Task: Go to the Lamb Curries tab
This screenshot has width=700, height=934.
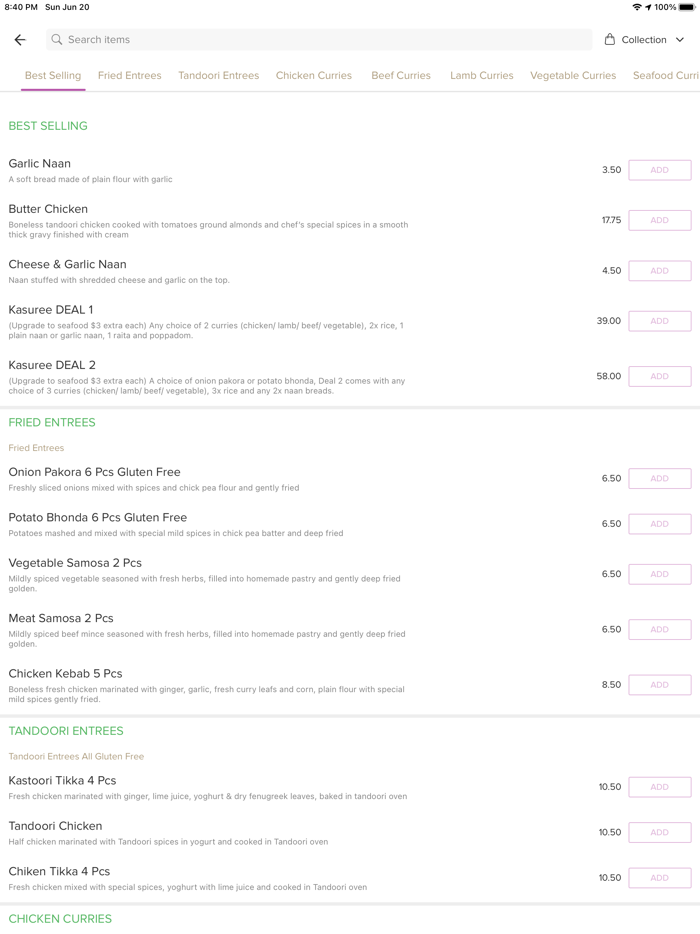Action: tap(481, 76)
